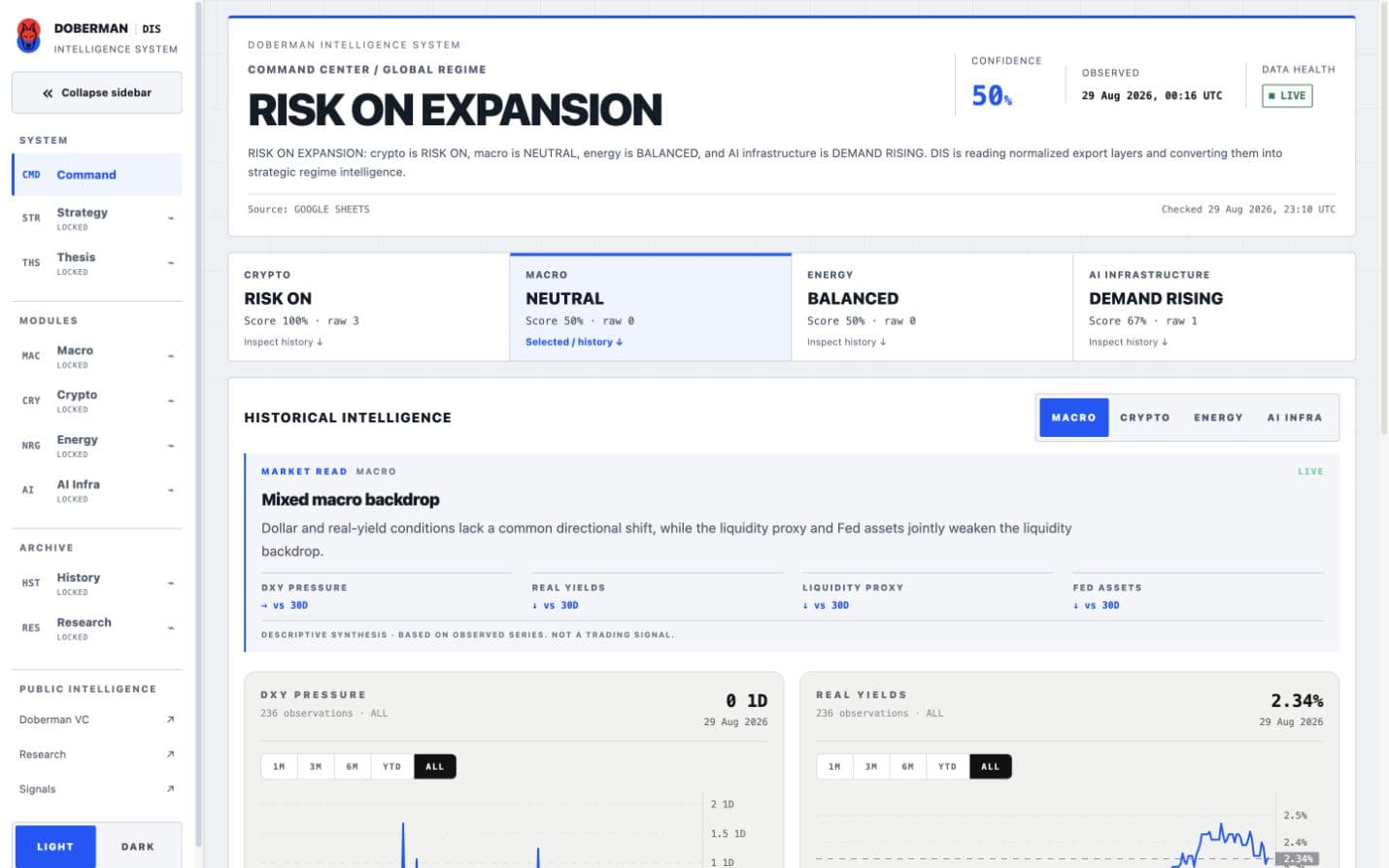Click the LIVE data health badge

tap(1287, 96)
